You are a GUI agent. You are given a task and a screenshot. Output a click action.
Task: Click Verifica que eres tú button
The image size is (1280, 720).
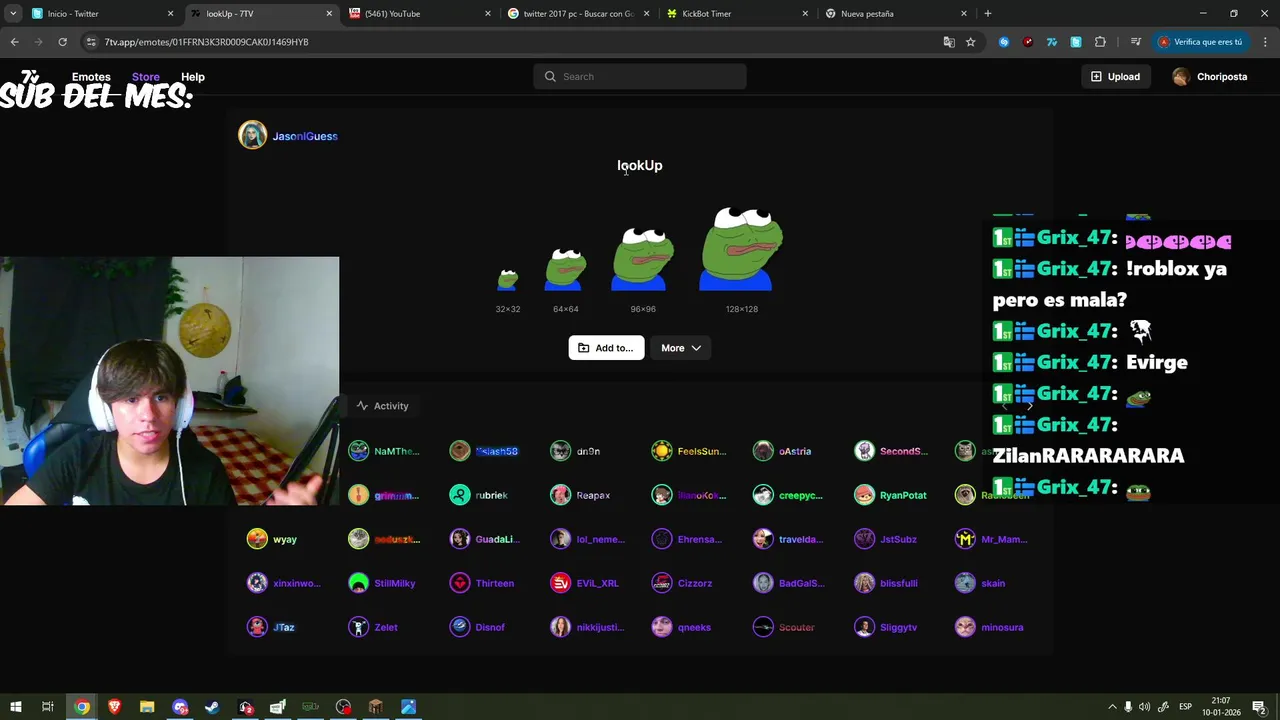click(1200, 42)
